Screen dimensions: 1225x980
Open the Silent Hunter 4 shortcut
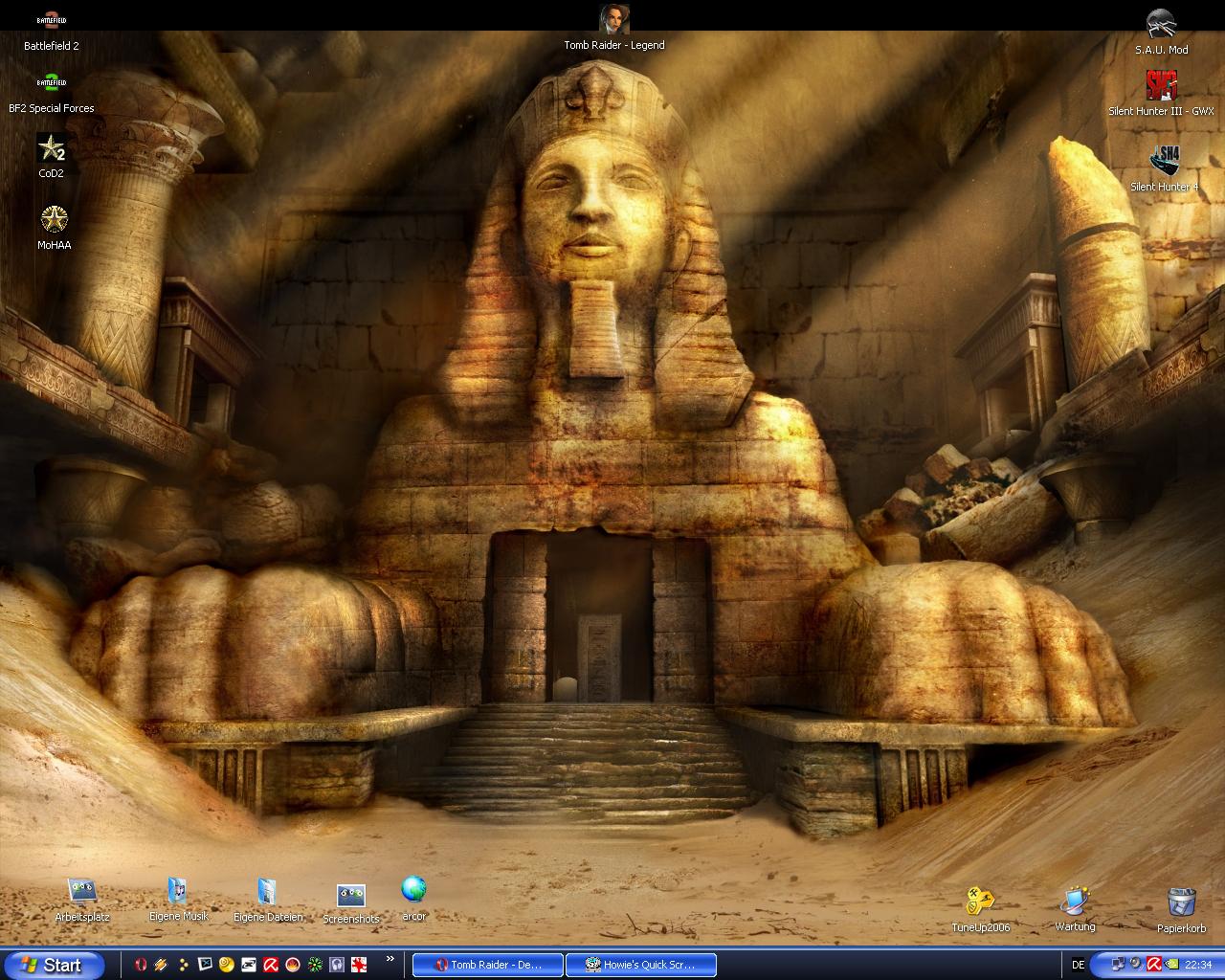point(1164,161)
